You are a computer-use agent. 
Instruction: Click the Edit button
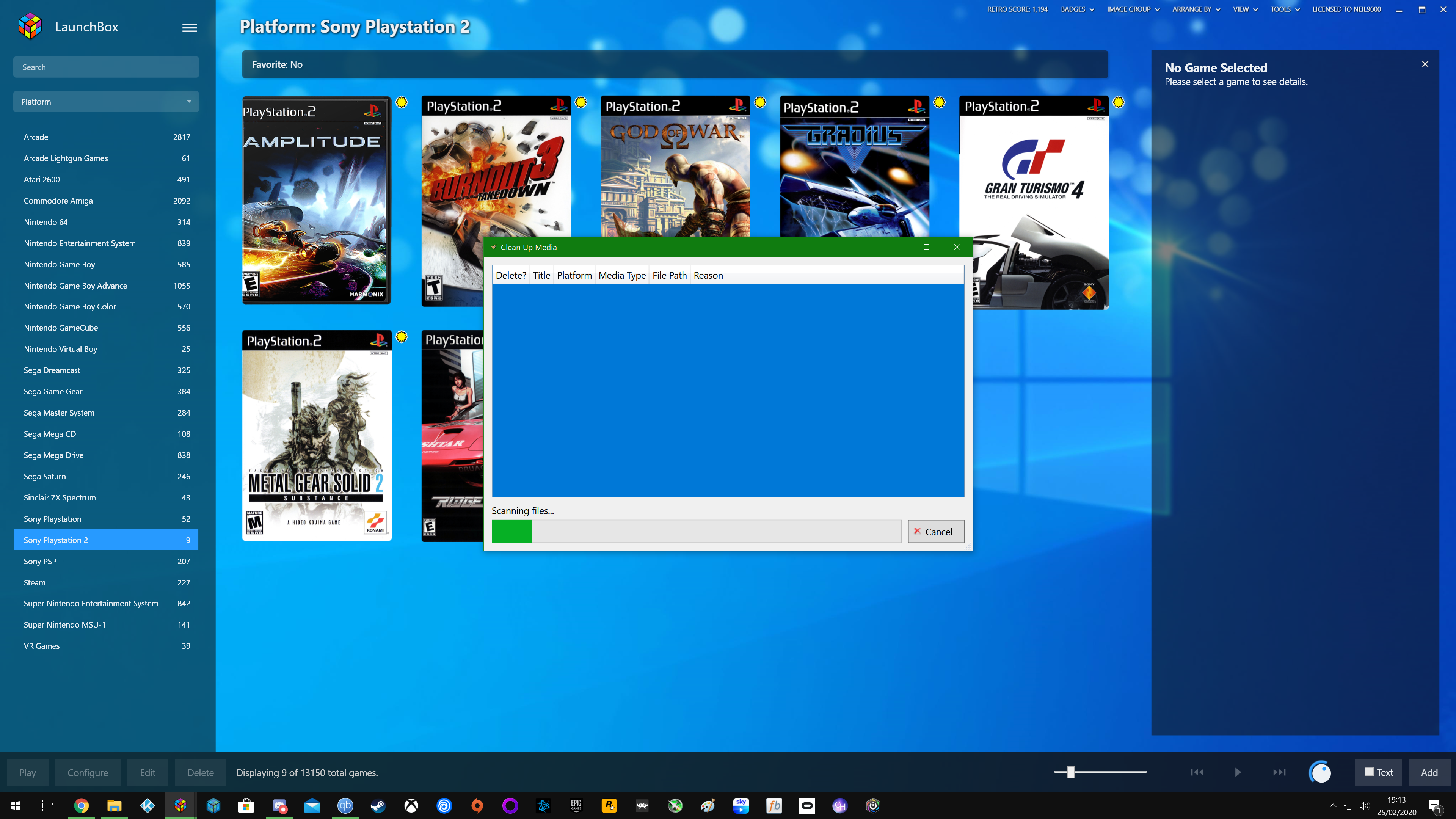click(147, 773)
